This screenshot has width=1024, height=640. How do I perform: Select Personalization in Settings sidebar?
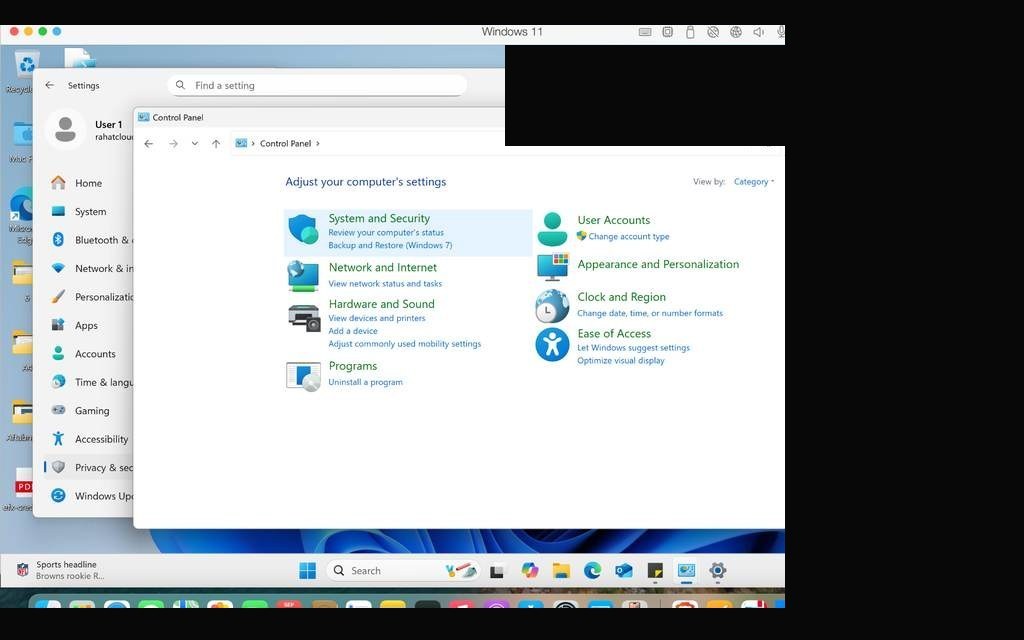(x=88, y=297)
